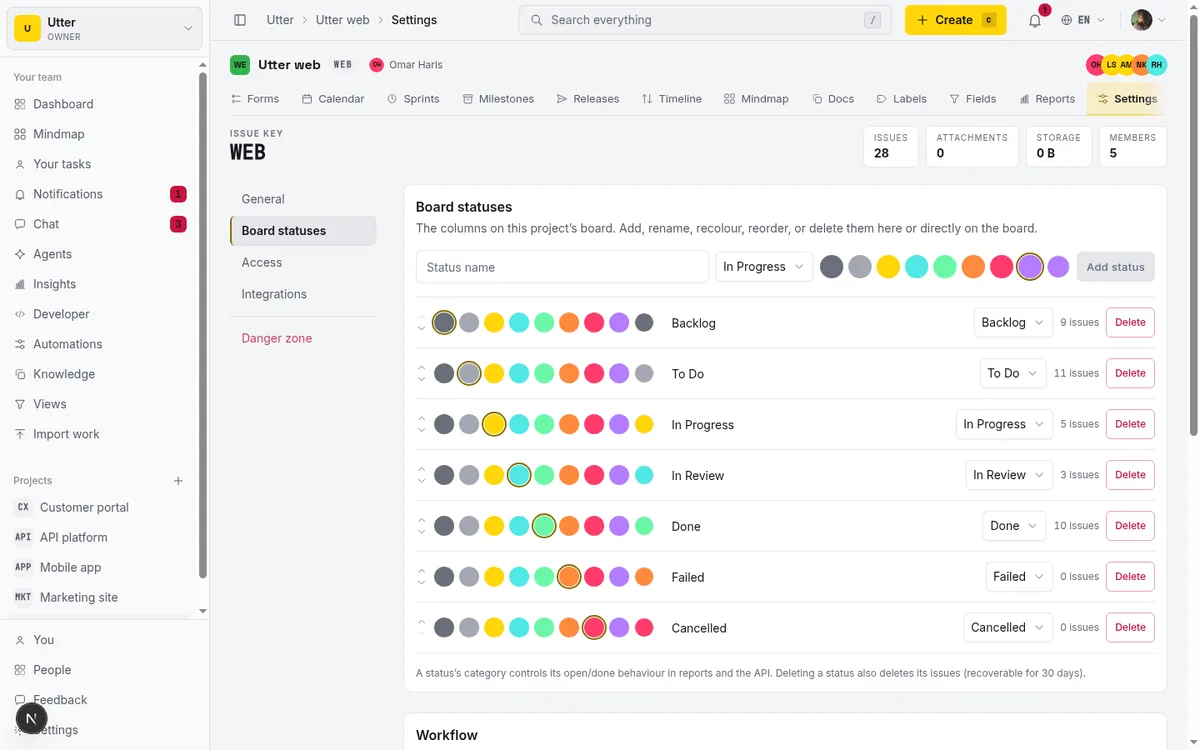1200x750 pixels.
Task: Click the Mindmap icon in sidebar
Action: [20, 134]
